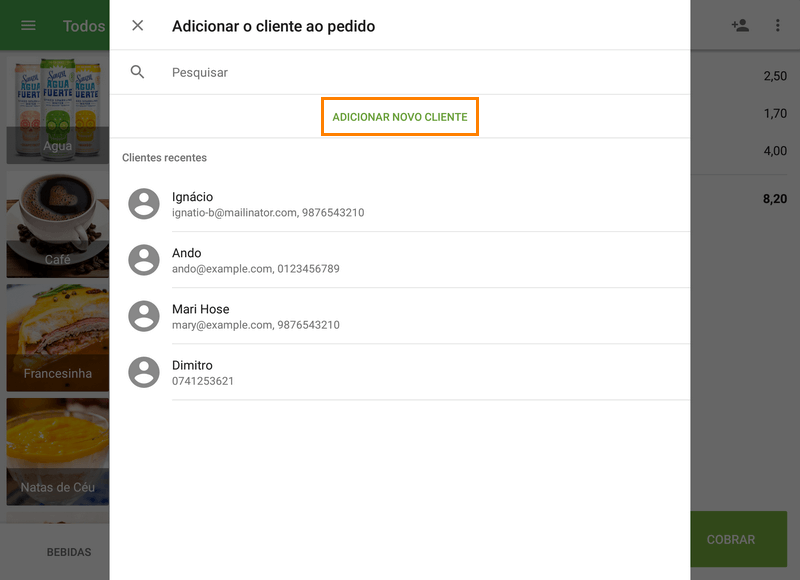Select Ignácio's avatar icon
800x580 pixels.
[x=143, y=203]
